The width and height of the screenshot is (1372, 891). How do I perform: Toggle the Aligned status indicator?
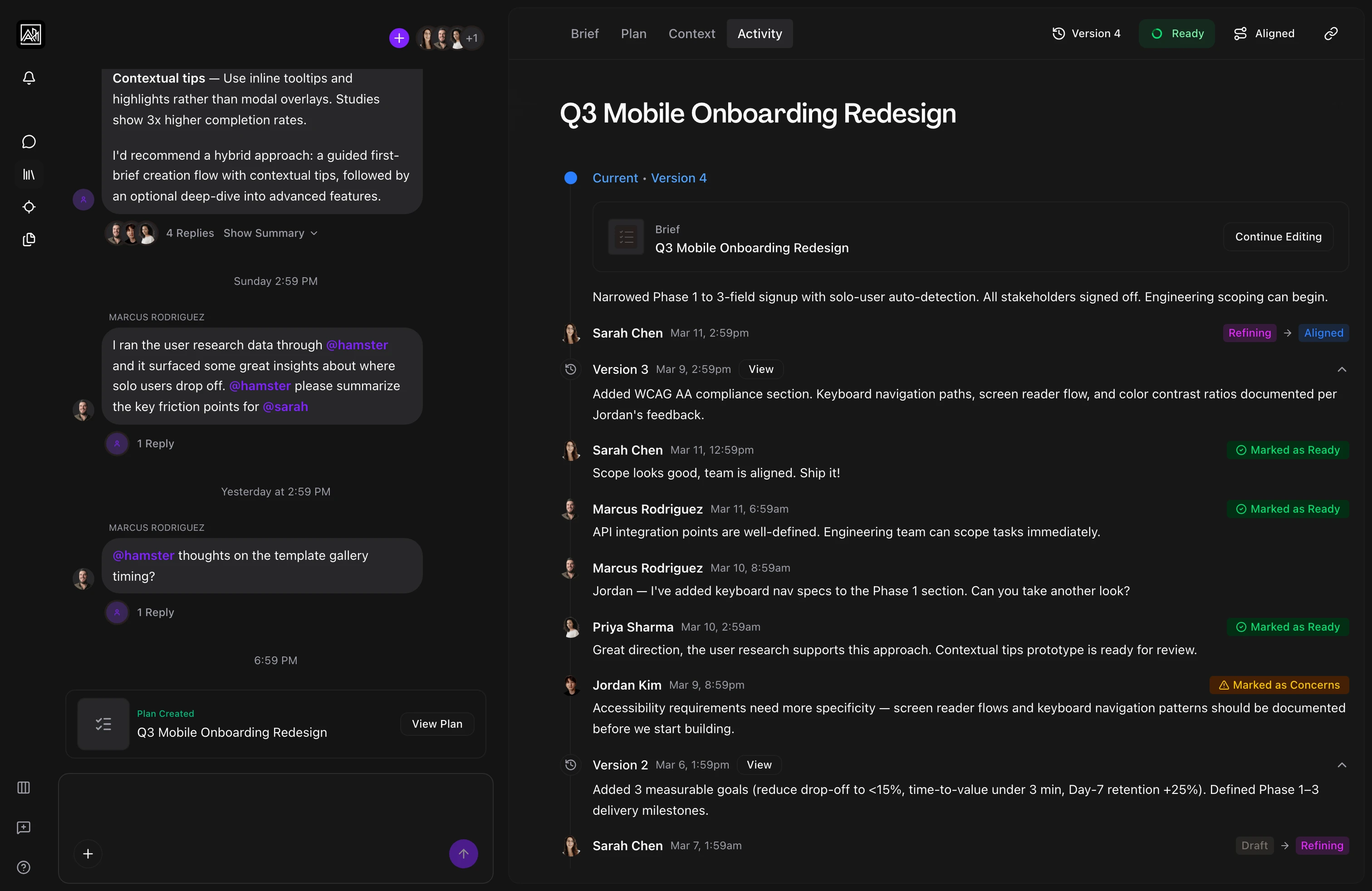pyautogui.click(x=1264, y=34)
